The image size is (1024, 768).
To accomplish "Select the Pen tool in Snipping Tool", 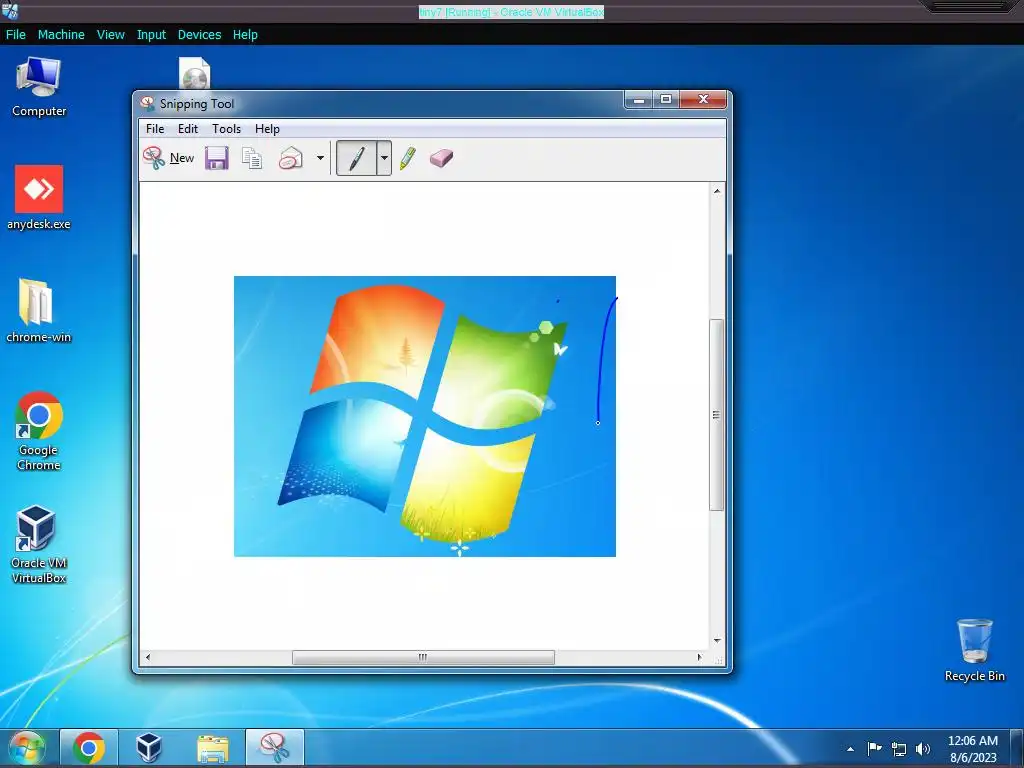I will [357, 158].
